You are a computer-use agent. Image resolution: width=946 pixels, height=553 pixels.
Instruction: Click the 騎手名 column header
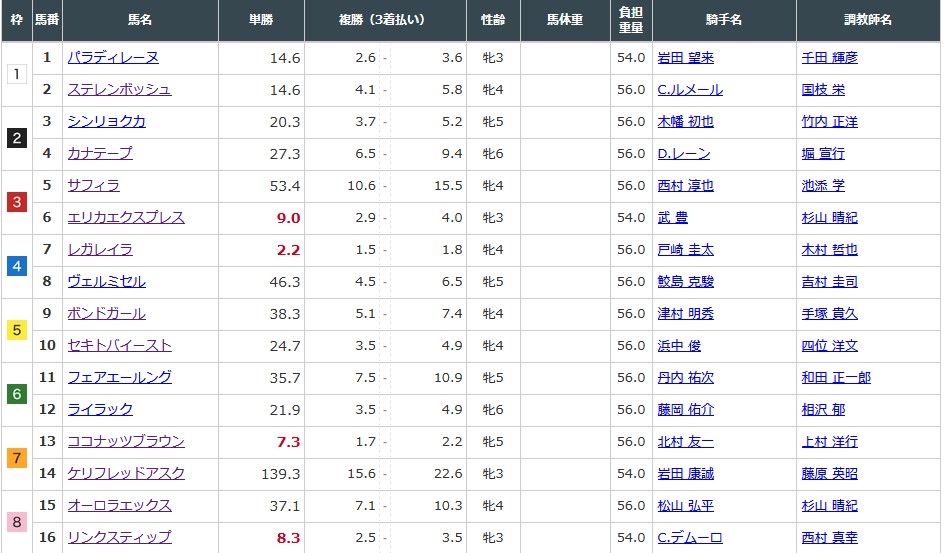tap(724, 20)
